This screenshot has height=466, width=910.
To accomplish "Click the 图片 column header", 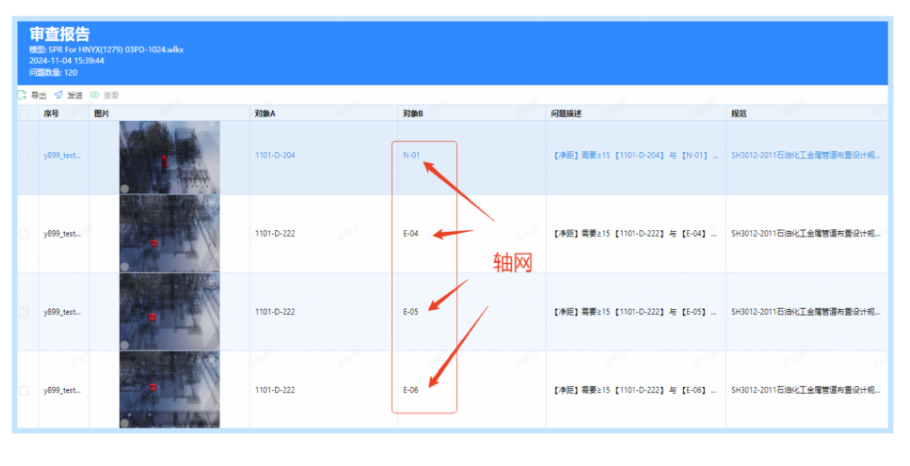I will pyautogui.click(x=102, y=114).
